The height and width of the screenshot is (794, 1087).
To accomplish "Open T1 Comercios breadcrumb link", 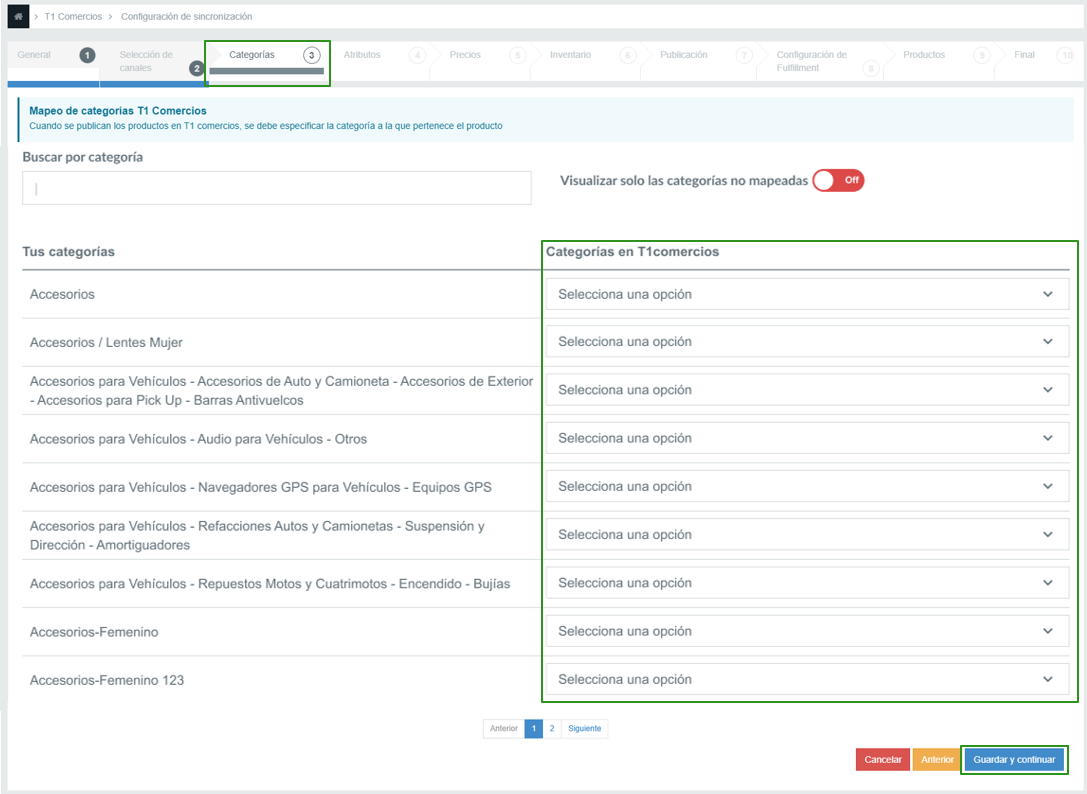I will pyautogui.click(x=73, y=17).
